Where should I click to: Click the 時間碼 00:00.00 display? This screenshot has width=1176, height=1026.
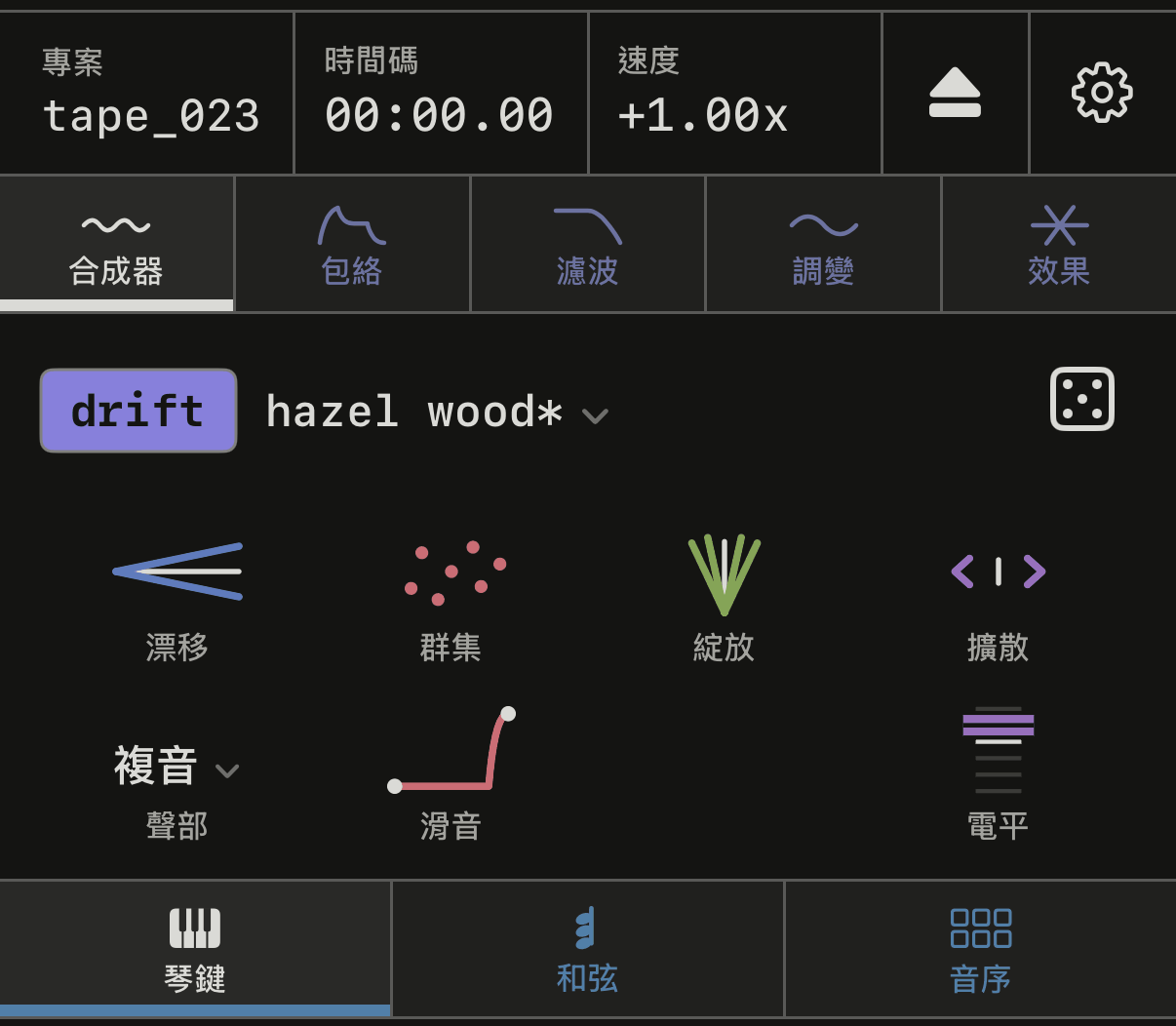441,93
